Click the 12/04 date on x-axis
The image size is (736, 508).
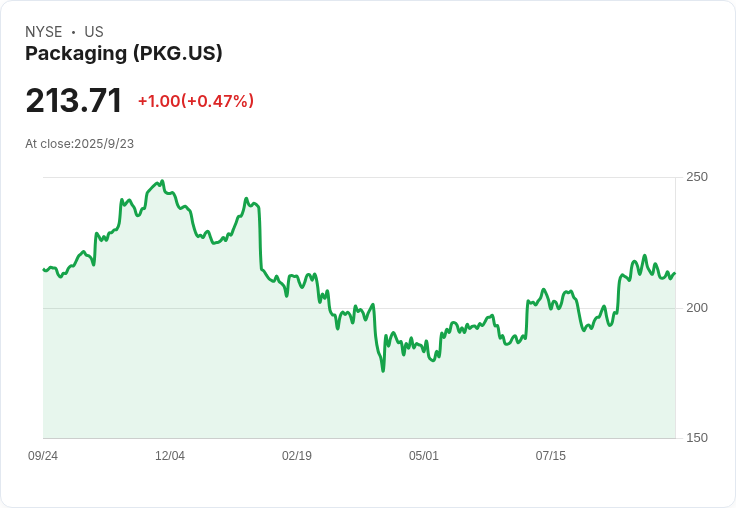click(170, 456)
